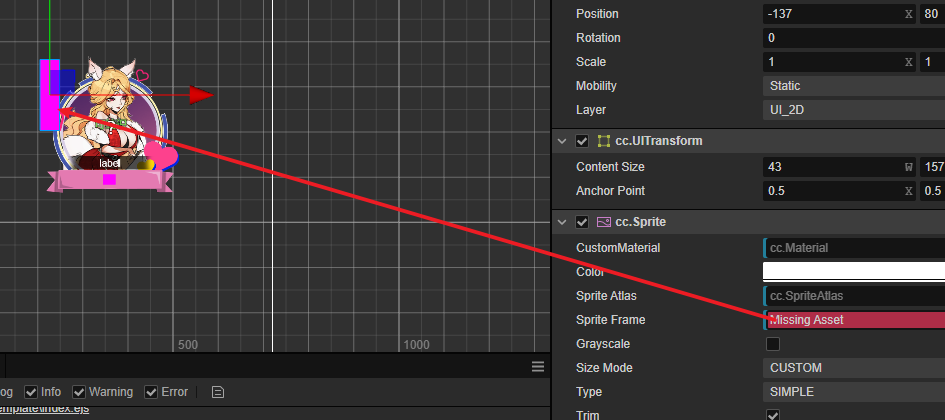Open the console log file icon
Viewport: 945px width, 420px height.
pos(218,392)
